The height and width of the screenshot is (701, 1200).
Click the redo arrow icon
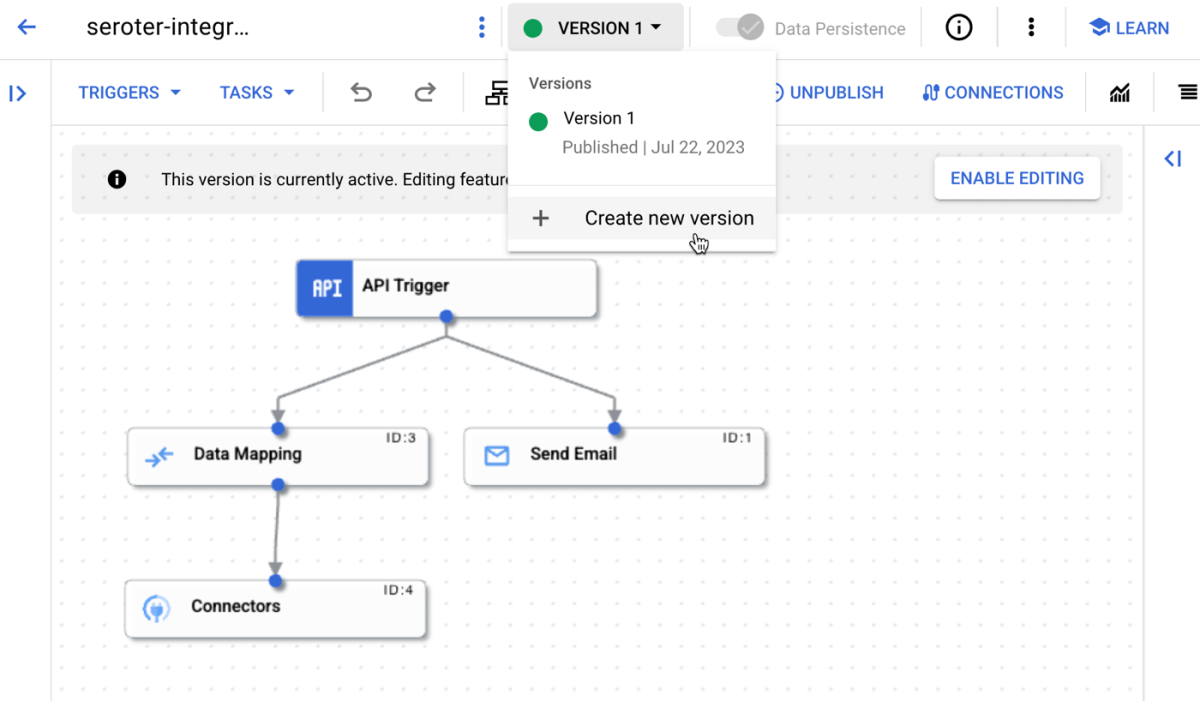424,92
